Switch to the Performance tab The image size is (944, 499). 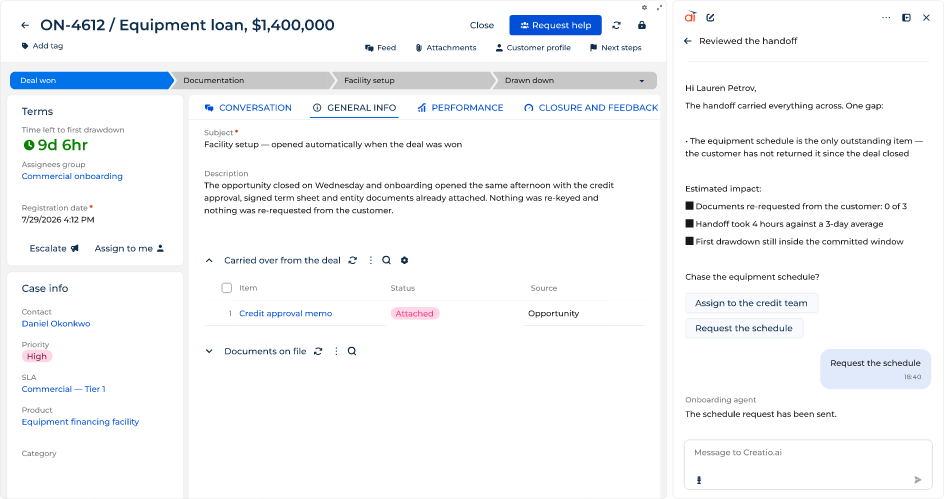pos(461,108)
